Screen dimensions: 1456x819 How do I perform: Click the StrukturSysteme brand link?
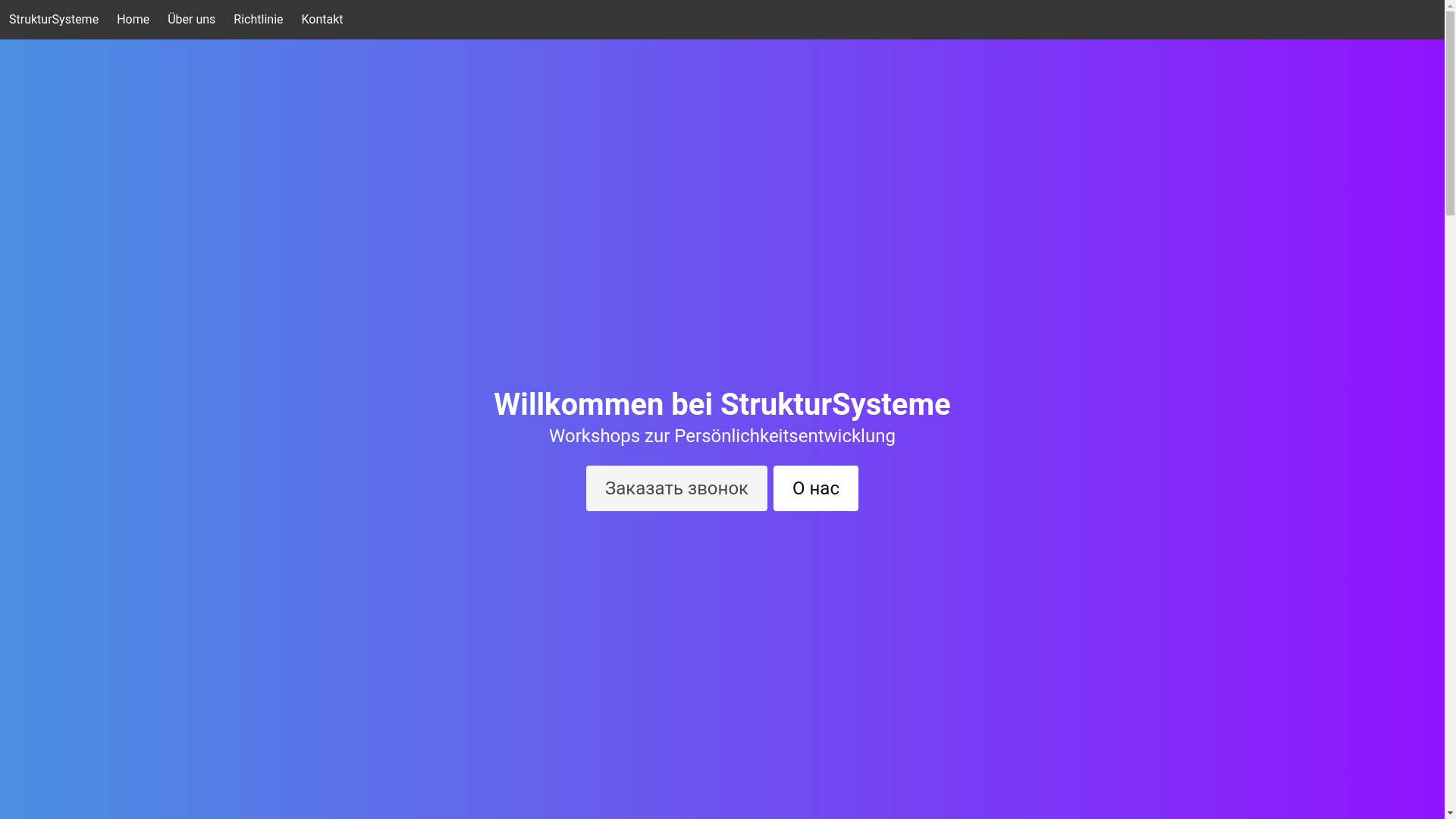(x=54, y=20)
